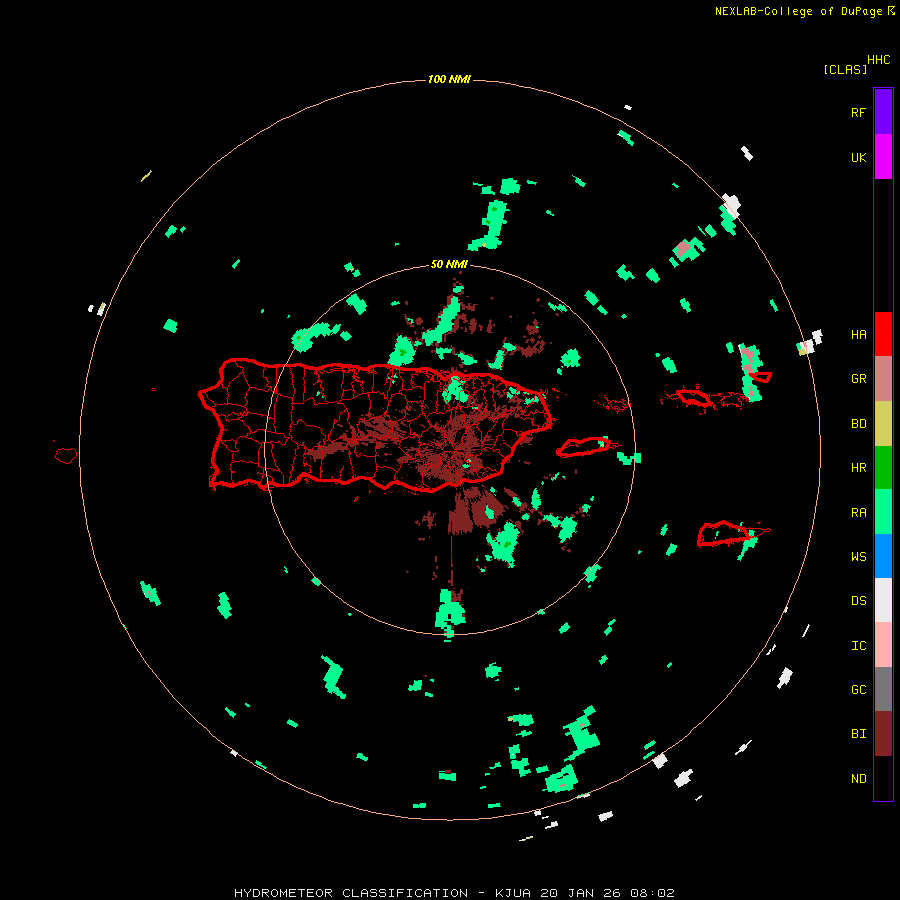Pick the HR dark green legend swatch
900x900 pixels.
coord(883,468)
